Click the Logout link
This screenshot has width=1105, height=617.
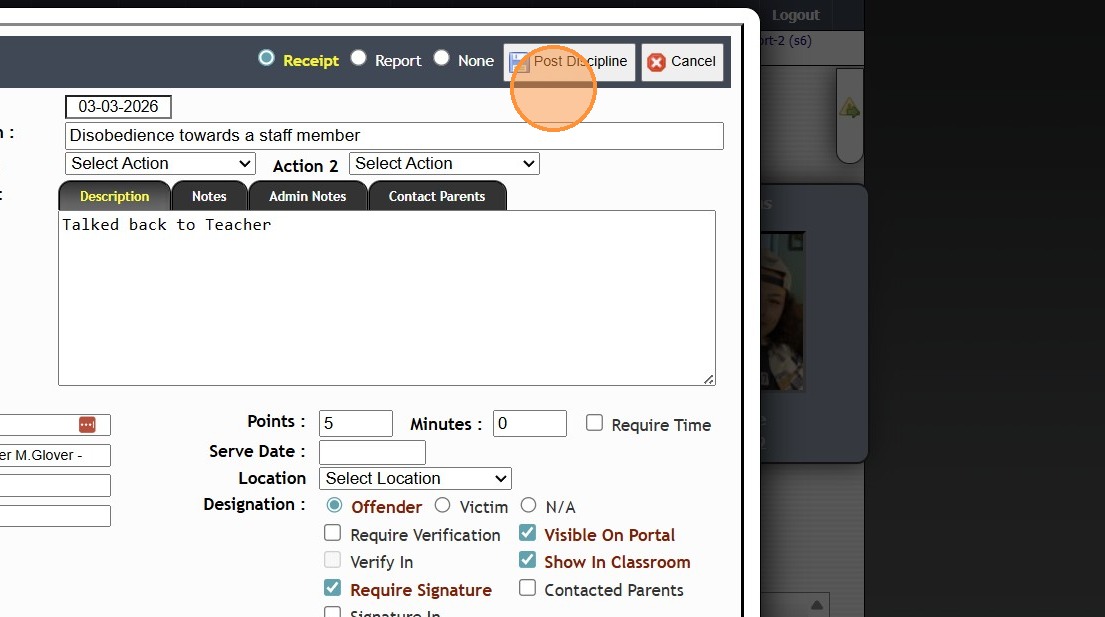coord(796,15)
